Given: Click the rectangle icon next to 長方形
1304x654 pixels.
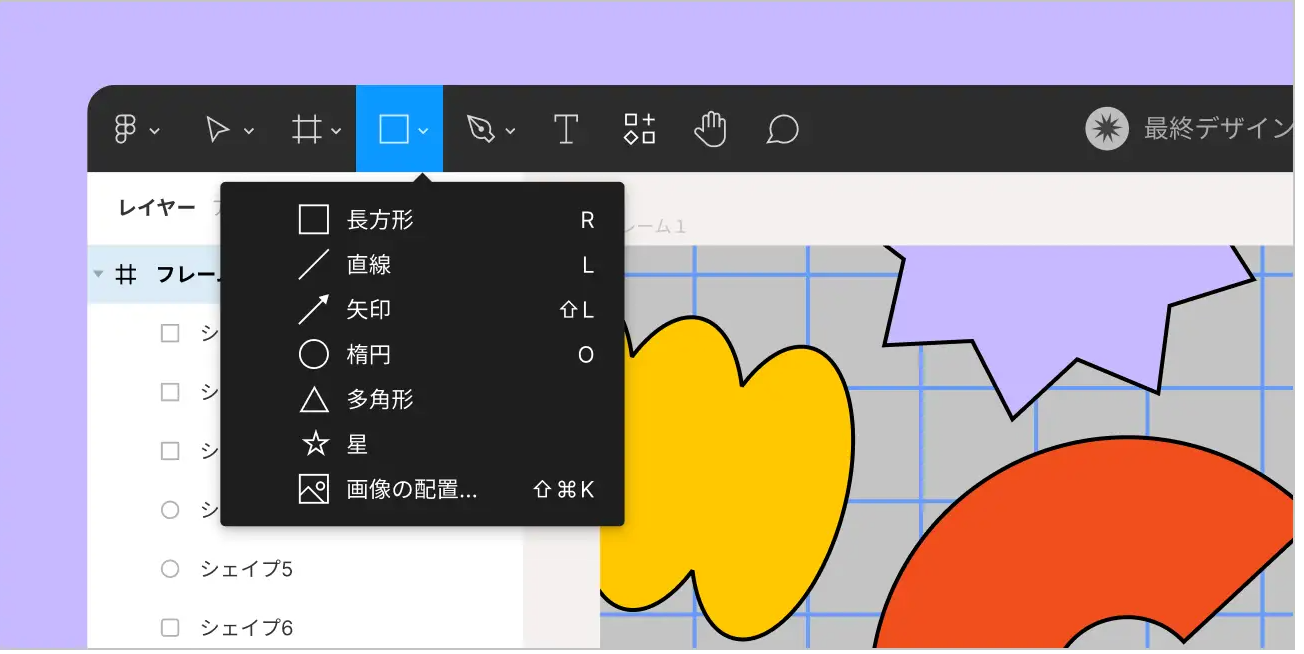Looking at the screenshot, I should (314, 220).
